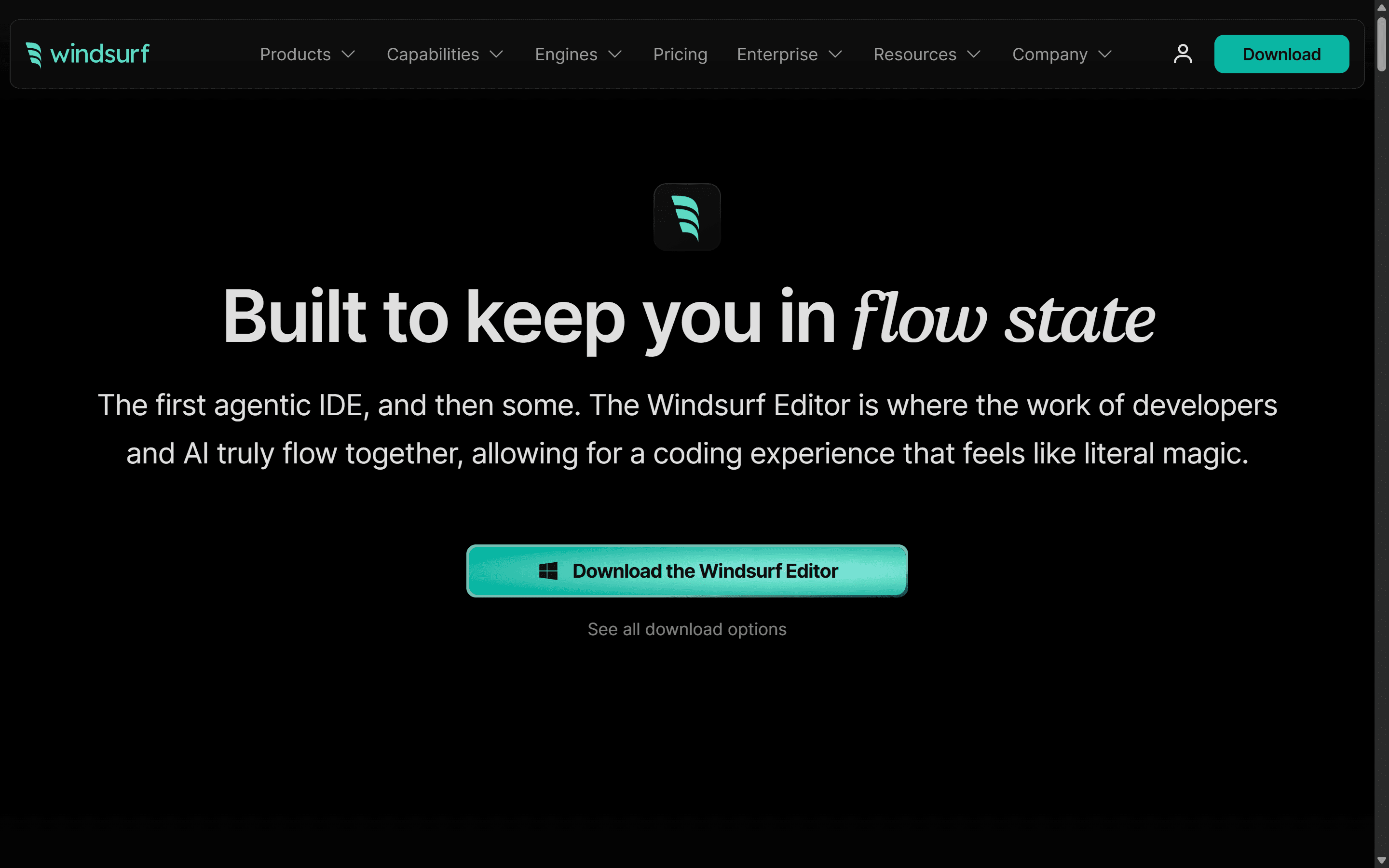Open the user account profile icon
This screenshot has width=1389, height=868.
click(x=1183, y=54)
